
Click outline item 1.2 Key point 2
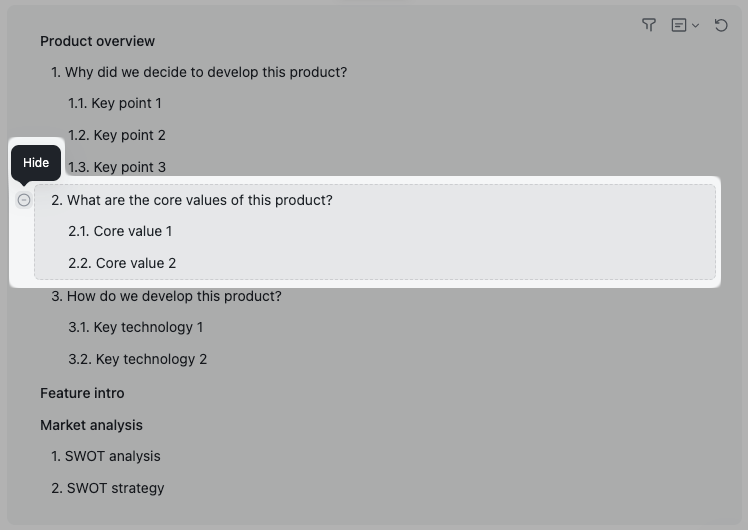coord(117,135)
